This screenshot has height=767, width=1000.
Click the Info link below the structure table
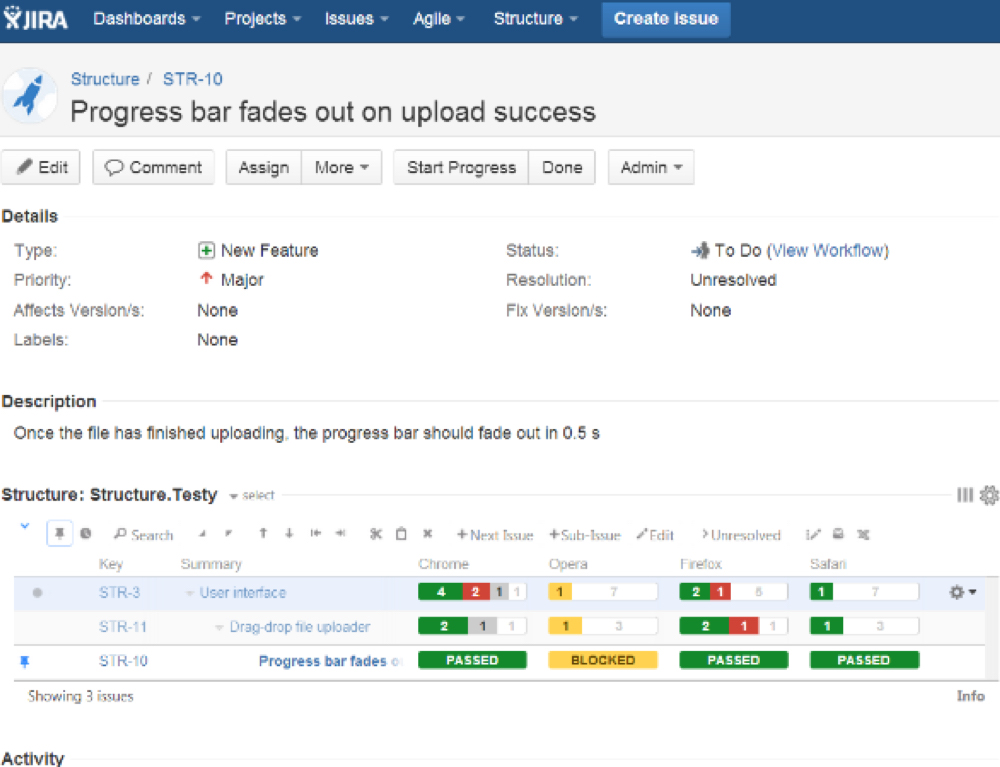pos(970,696)
